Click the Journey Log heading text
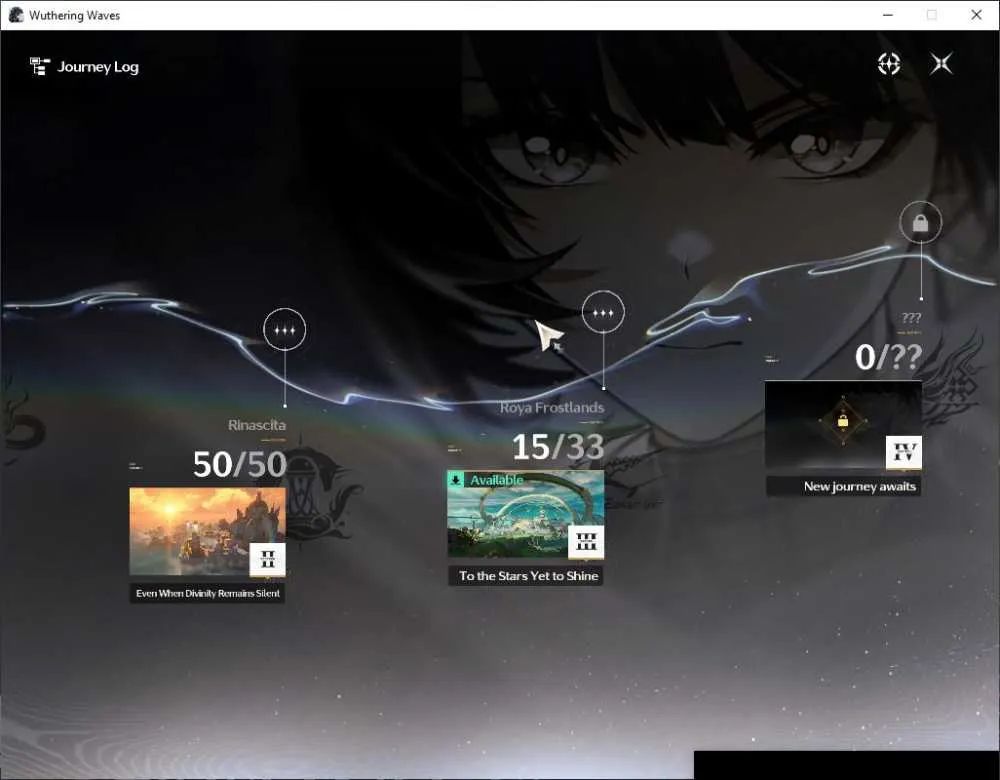This screenshot has width=1000, height=780. click(98, 67)
